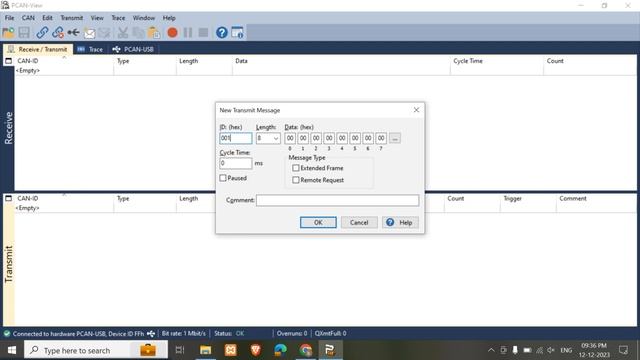640x360 pixels.
Task: Switch to the Receive / Transmit tab
Action: pos(38,49)
